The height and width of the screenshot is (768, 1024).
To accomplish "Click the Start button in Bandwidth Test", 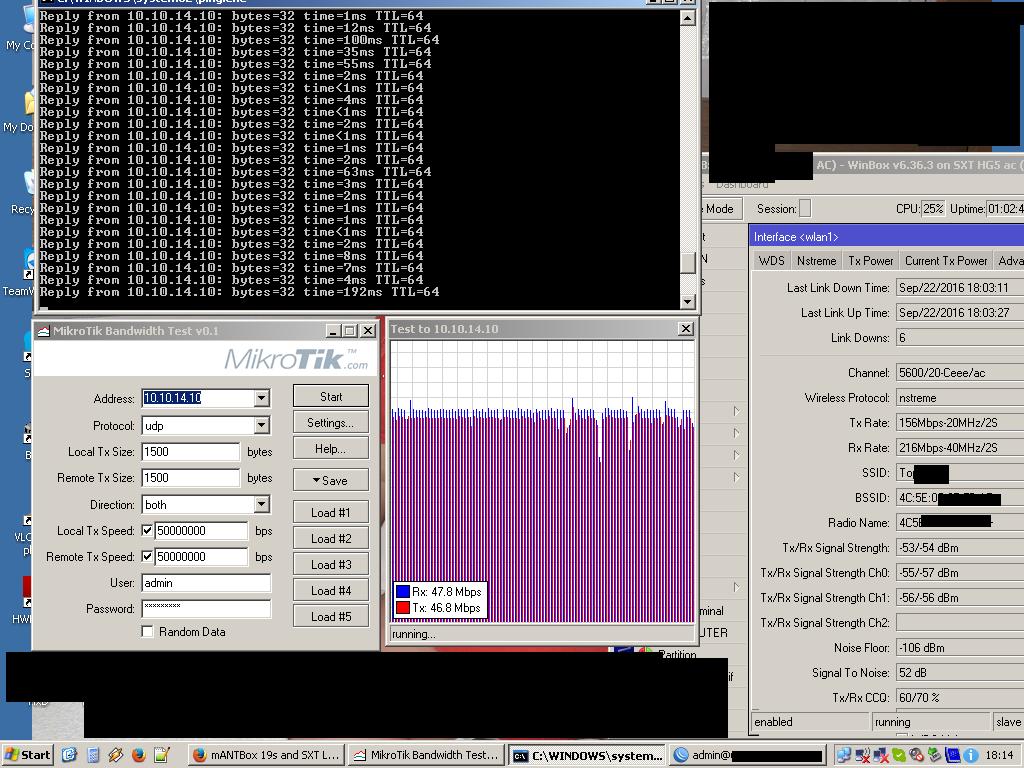I will (330, 396).
